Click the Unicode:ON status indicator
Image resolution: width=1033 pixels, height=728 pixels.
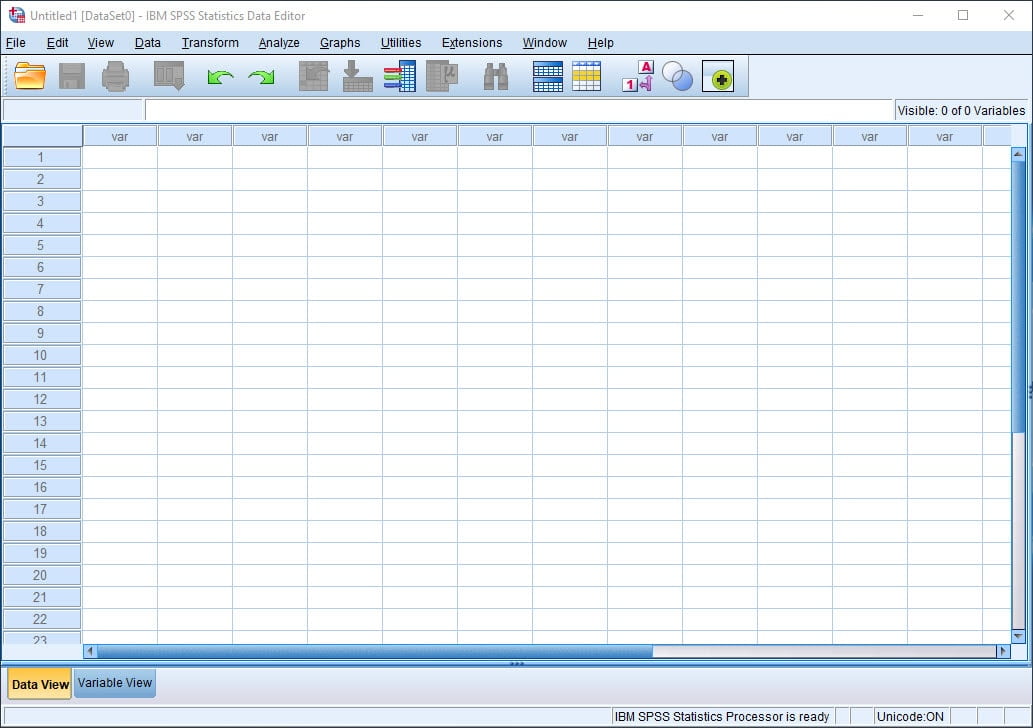pyautogui.click(x=910, y=717)
